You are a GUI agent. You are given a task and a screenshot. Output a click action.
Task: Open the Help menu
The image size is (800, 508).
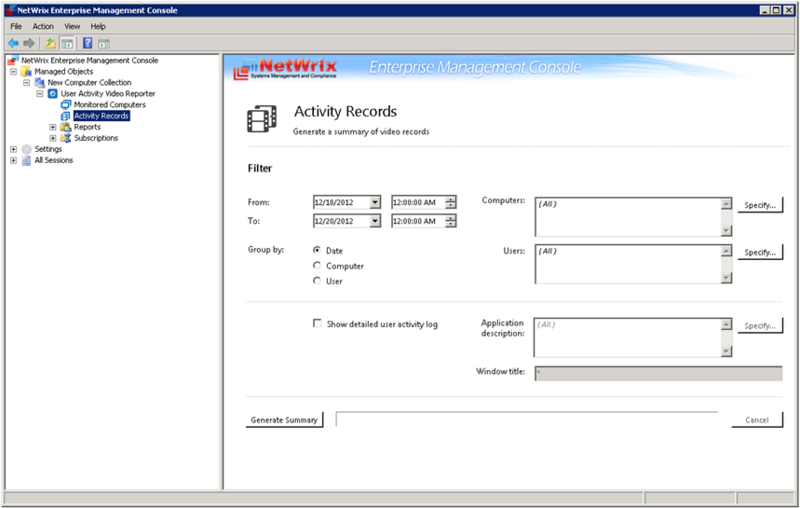pos(98,27)
